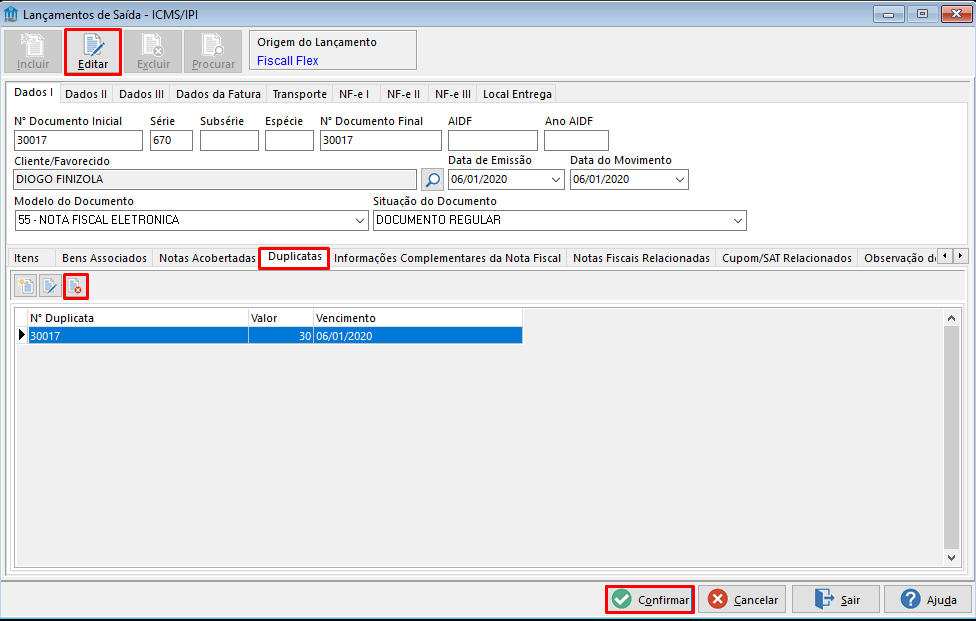Open the Dados da Fatura tab
This screenshot has height=621, width=976.
[218, 95]
